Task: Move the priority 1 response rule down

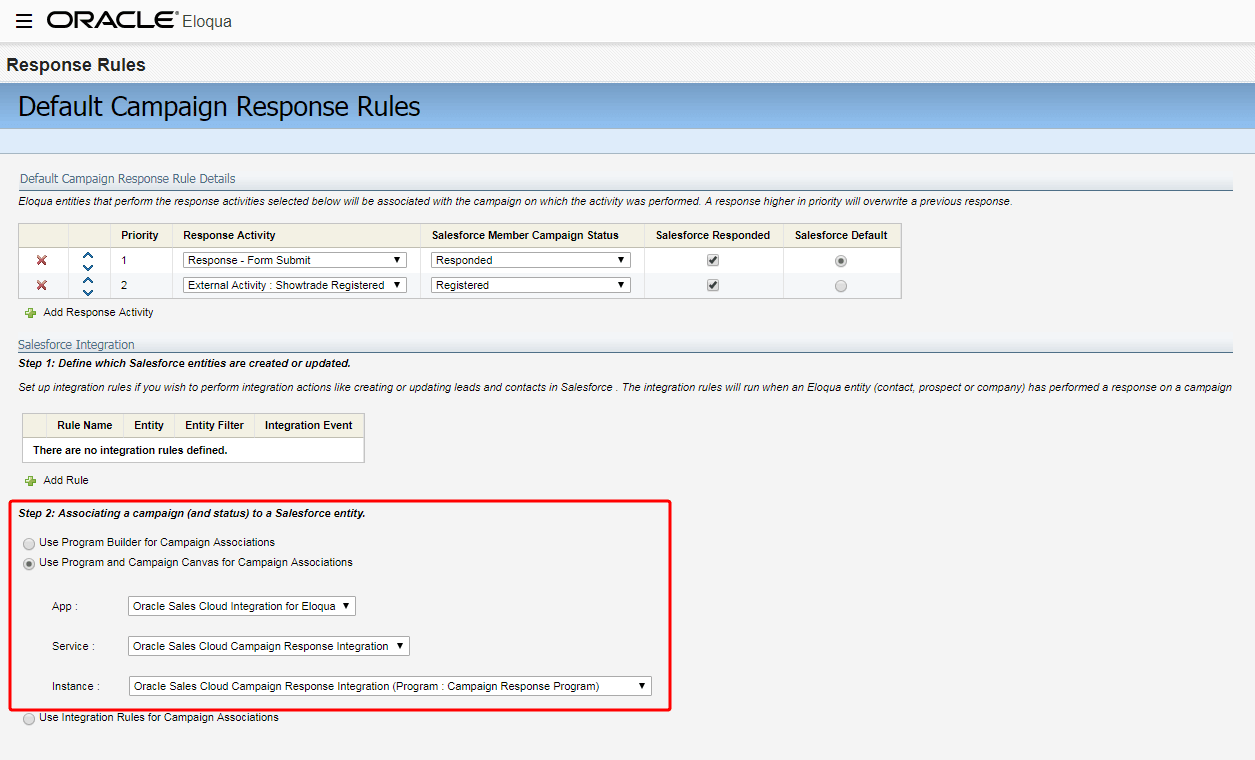Action: click(x=87, y=265)
